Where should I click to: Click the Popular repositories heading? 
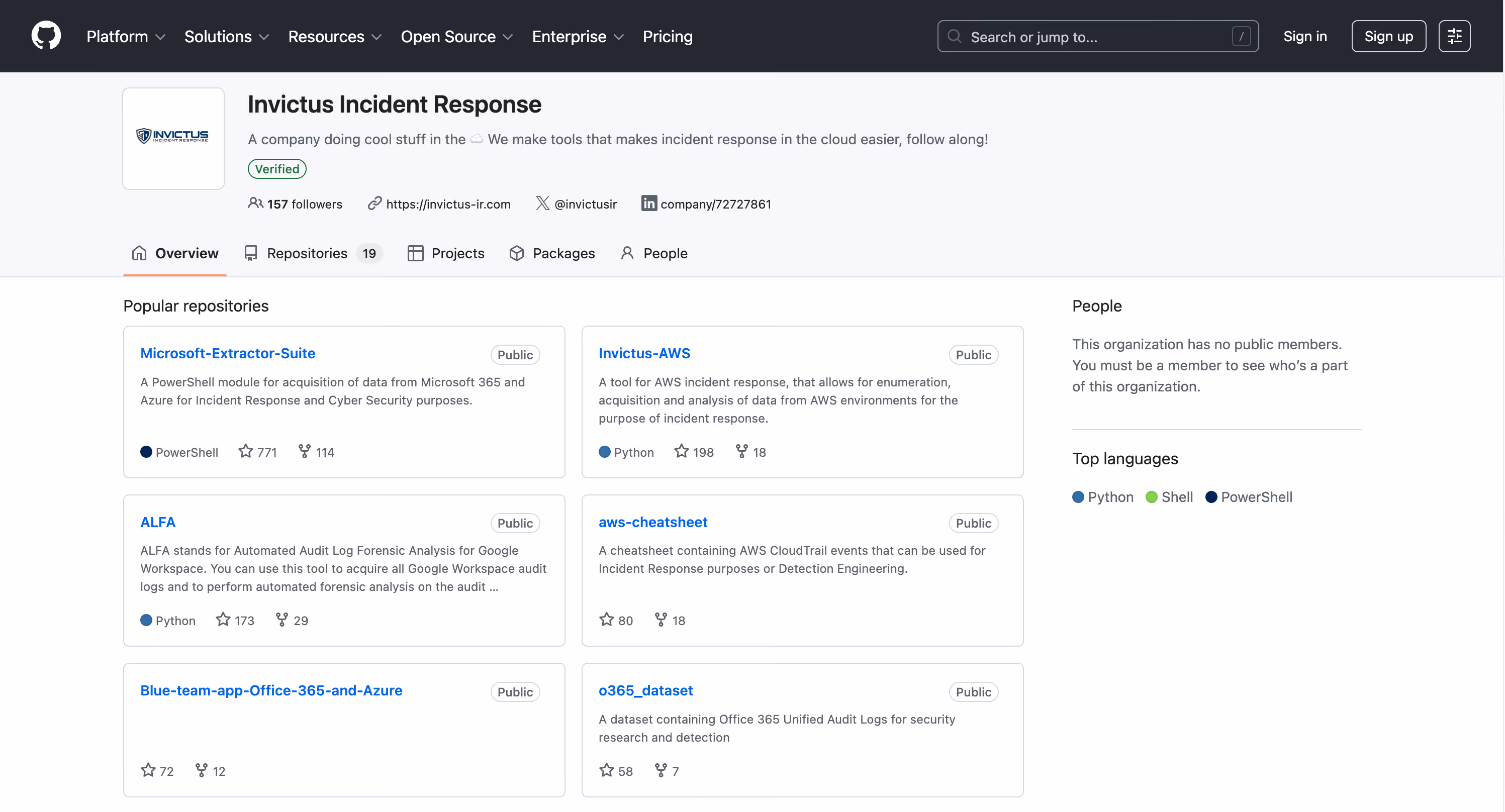point(196,306)
